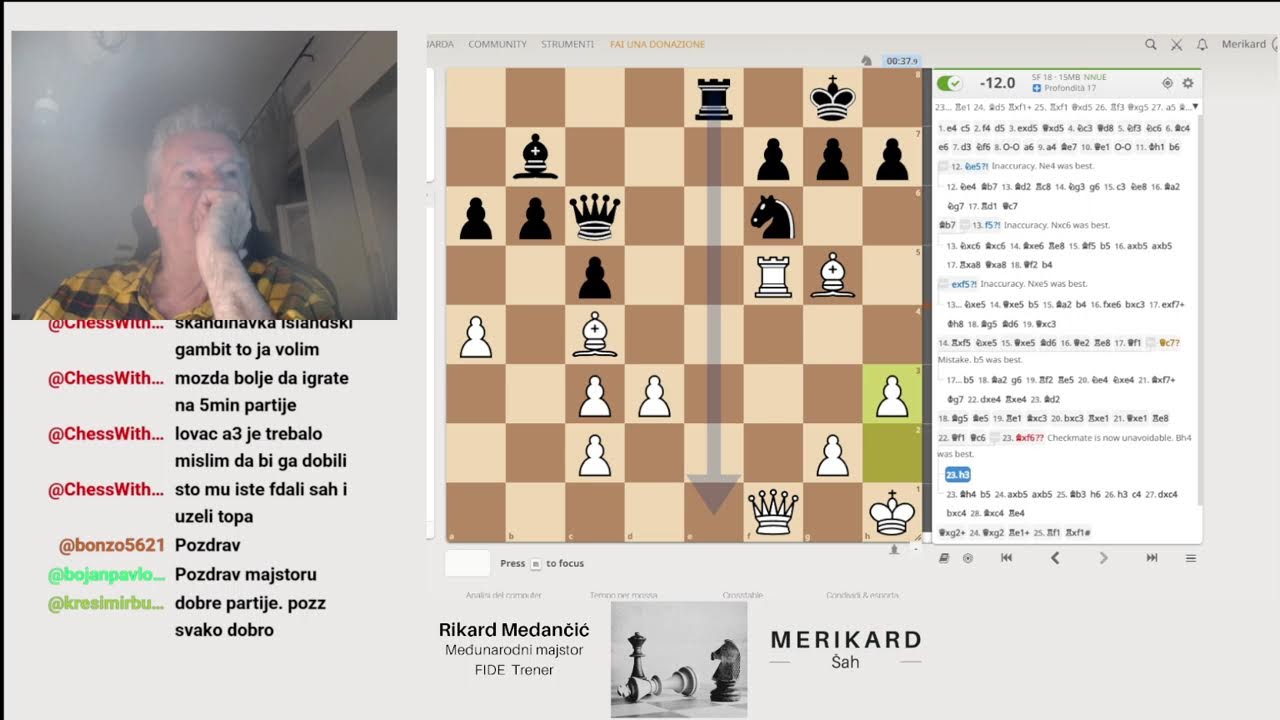Click the knight icon beside the clock

pyautogui.click(x=865, y=61)
